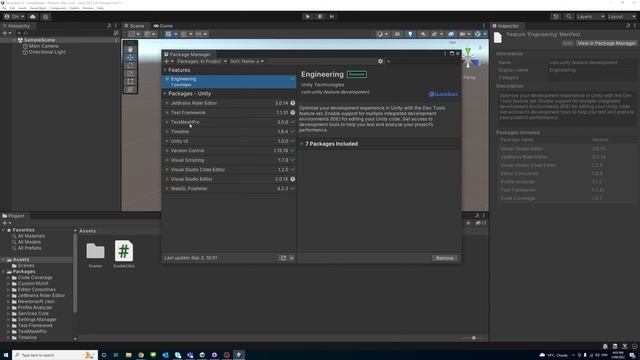The height and width of the screenshot is (360, 640).
Task: Open the QuickStart link for Engineering
Action: [443, 94]
